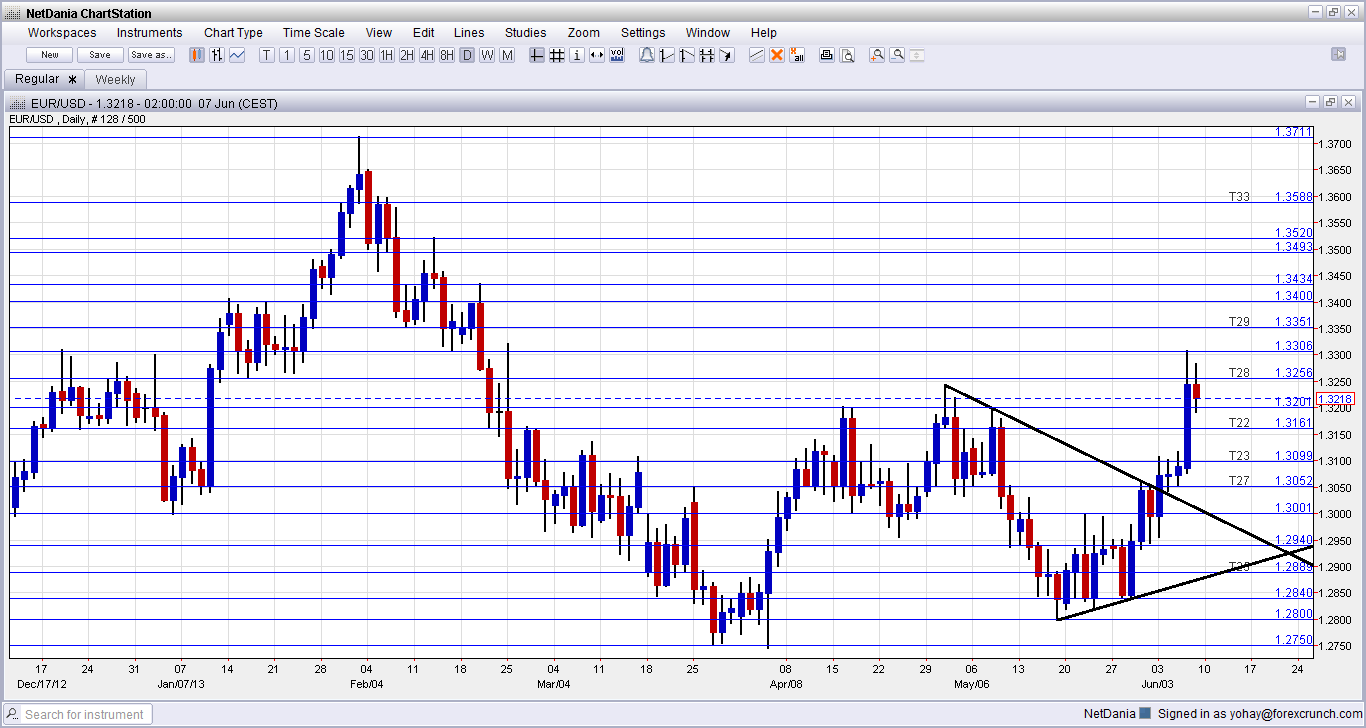
Task: Click the info (i) toolbar icon
Action: point(576,55)
